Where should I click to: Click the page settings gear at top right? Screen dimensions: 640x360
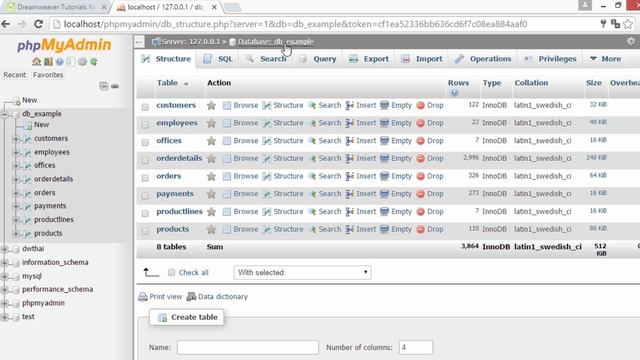pos(631,41)
